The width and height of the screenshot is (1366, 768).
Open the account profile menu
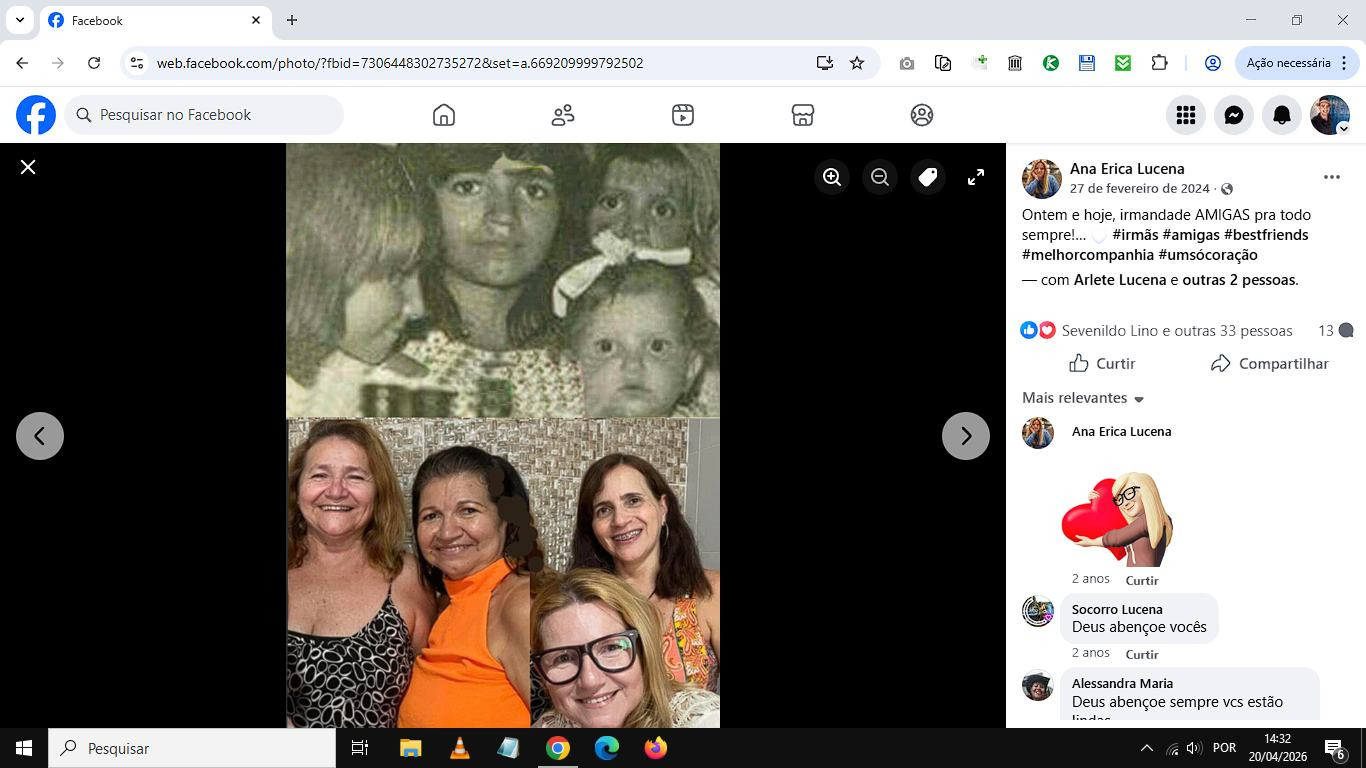coord(1330,115)
